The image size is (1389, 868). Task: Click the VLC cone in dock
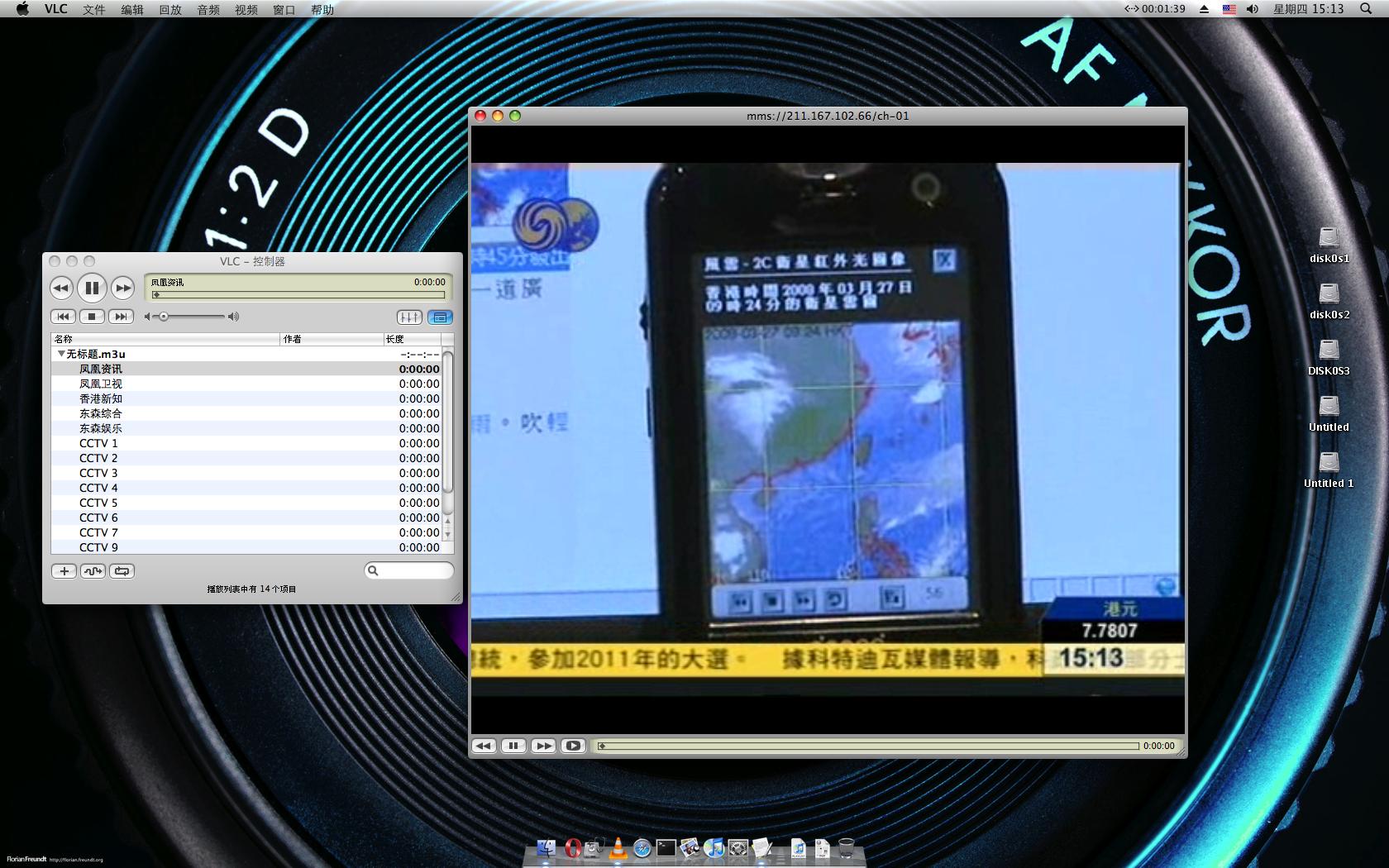pyautogui.click(x=618, y=847)
